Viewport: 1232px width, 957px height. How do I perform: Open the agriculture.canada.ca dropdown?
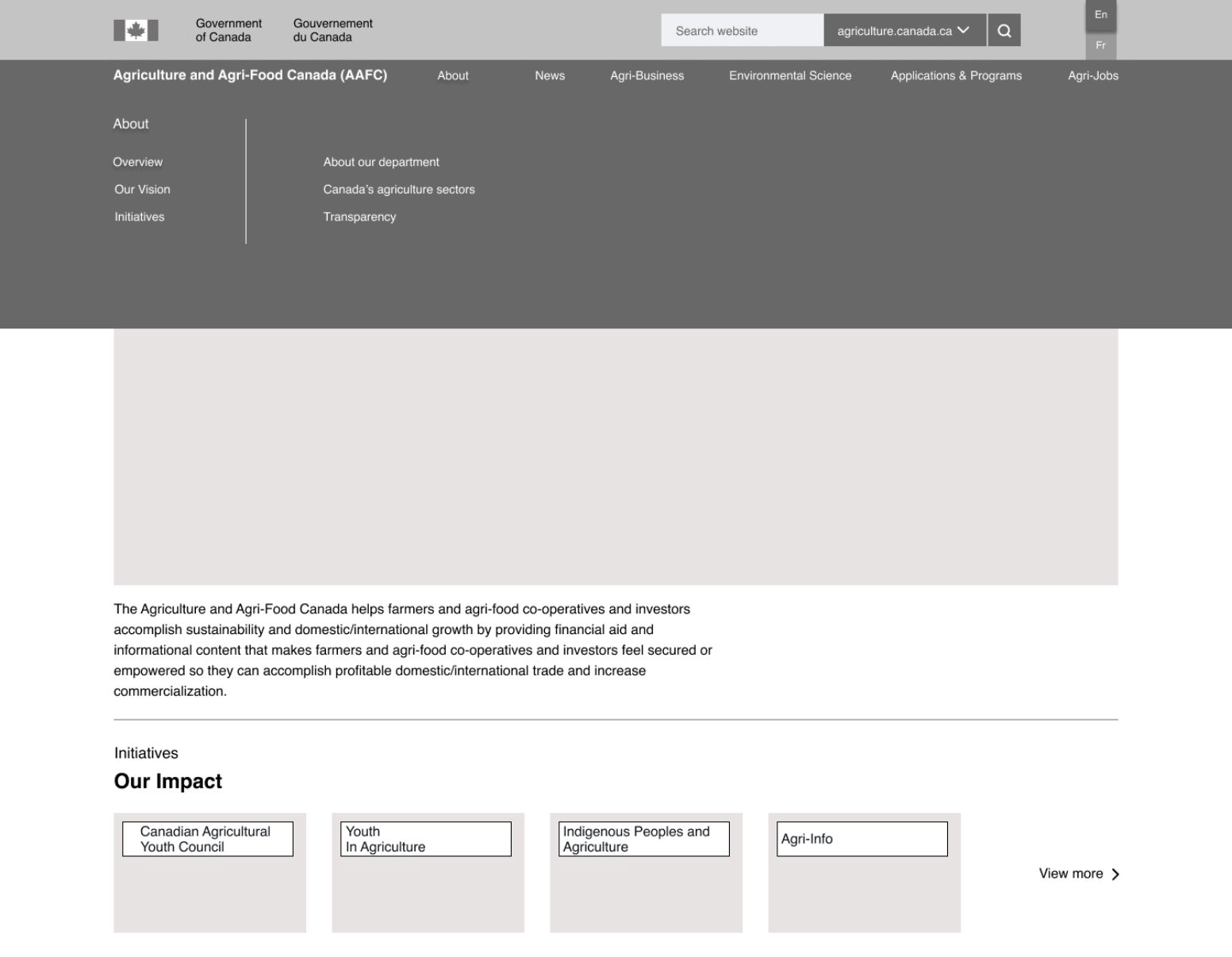tap(905, 30)
